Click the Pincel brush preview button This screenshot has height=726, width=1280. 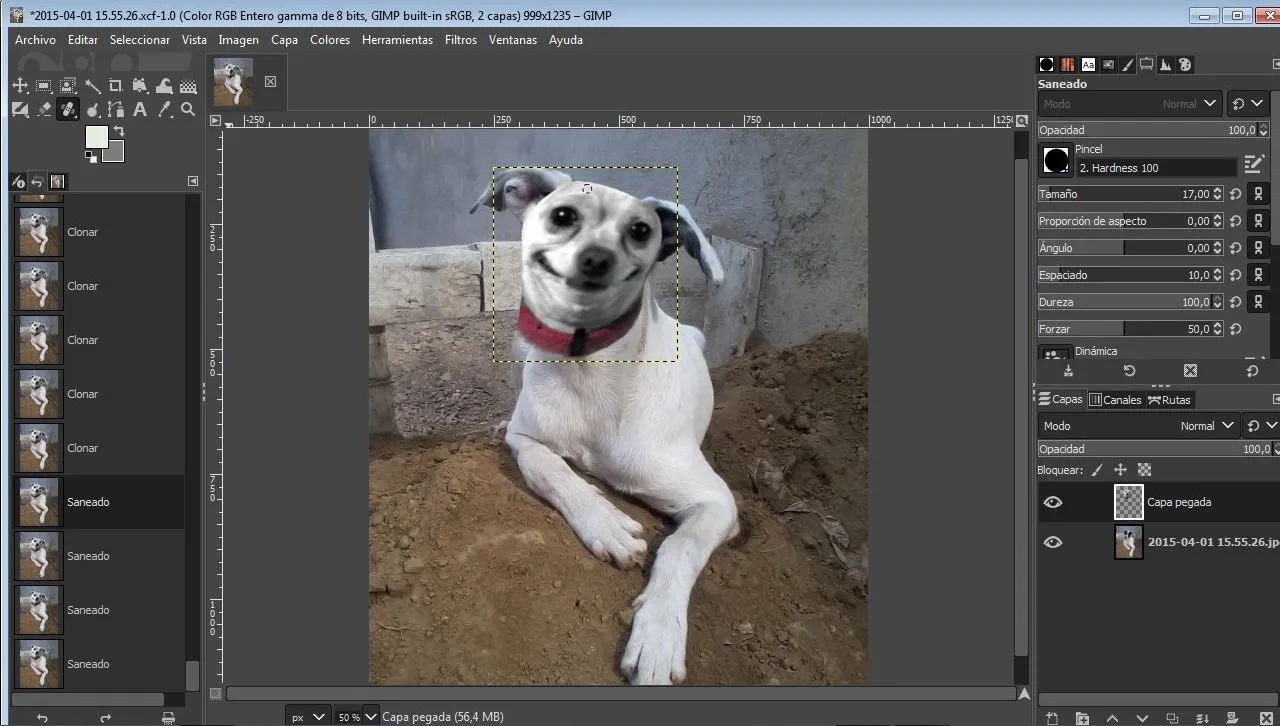(1056, 160)
